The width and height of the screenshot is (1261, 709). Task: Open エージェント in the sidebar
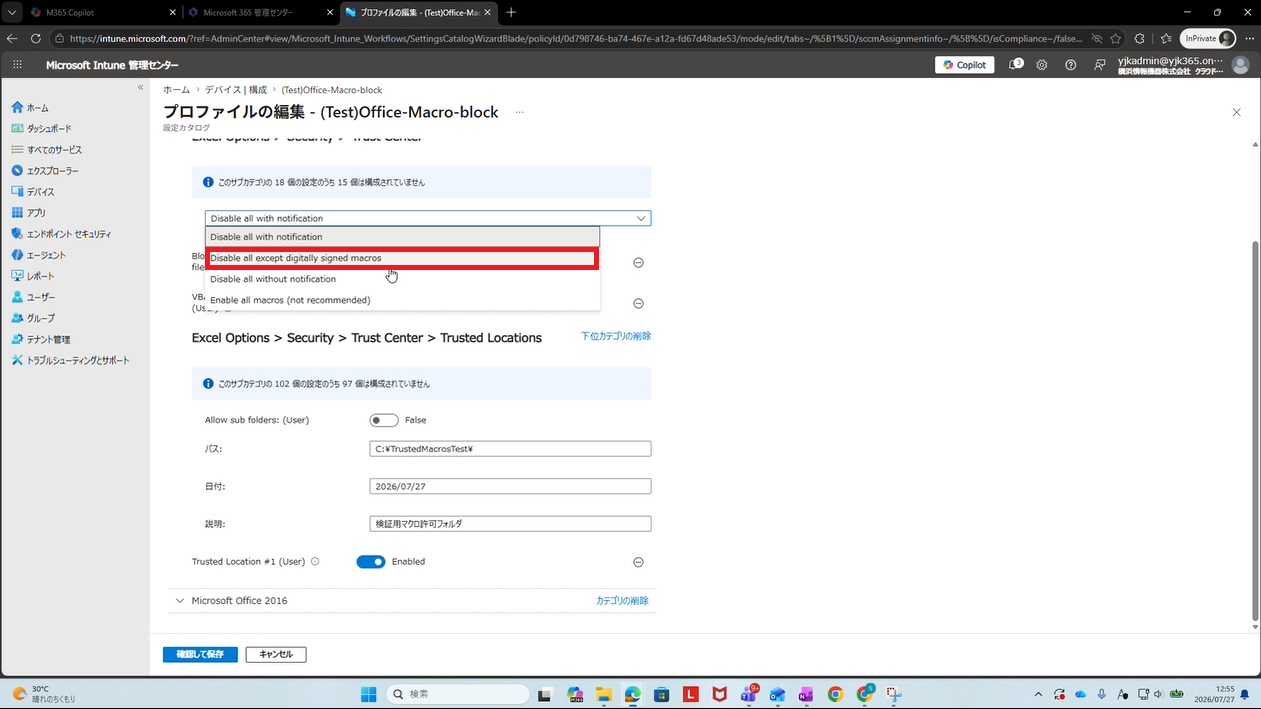pos(39,255)
